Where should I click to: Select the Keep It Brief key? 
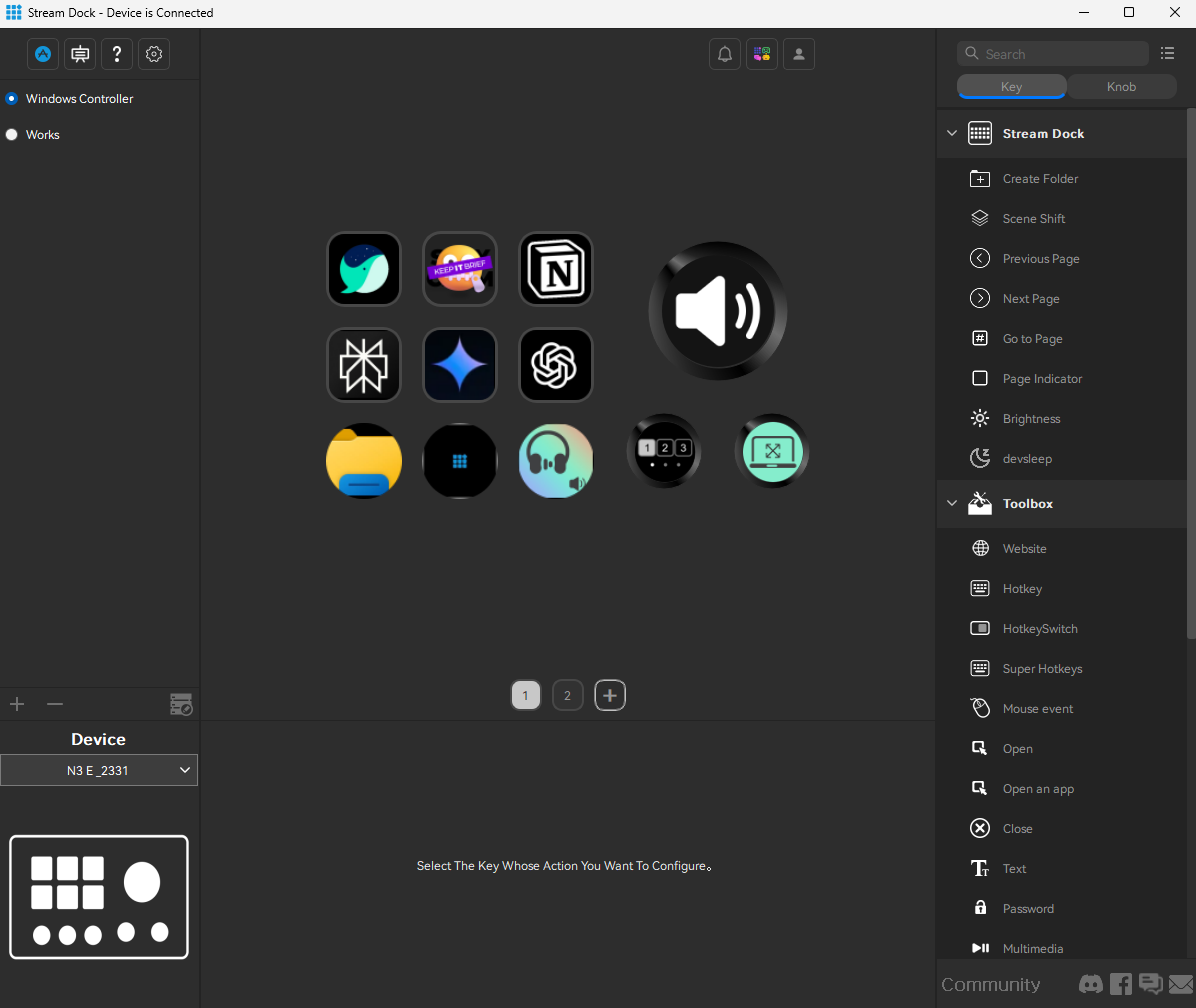(x=460, y=269)
